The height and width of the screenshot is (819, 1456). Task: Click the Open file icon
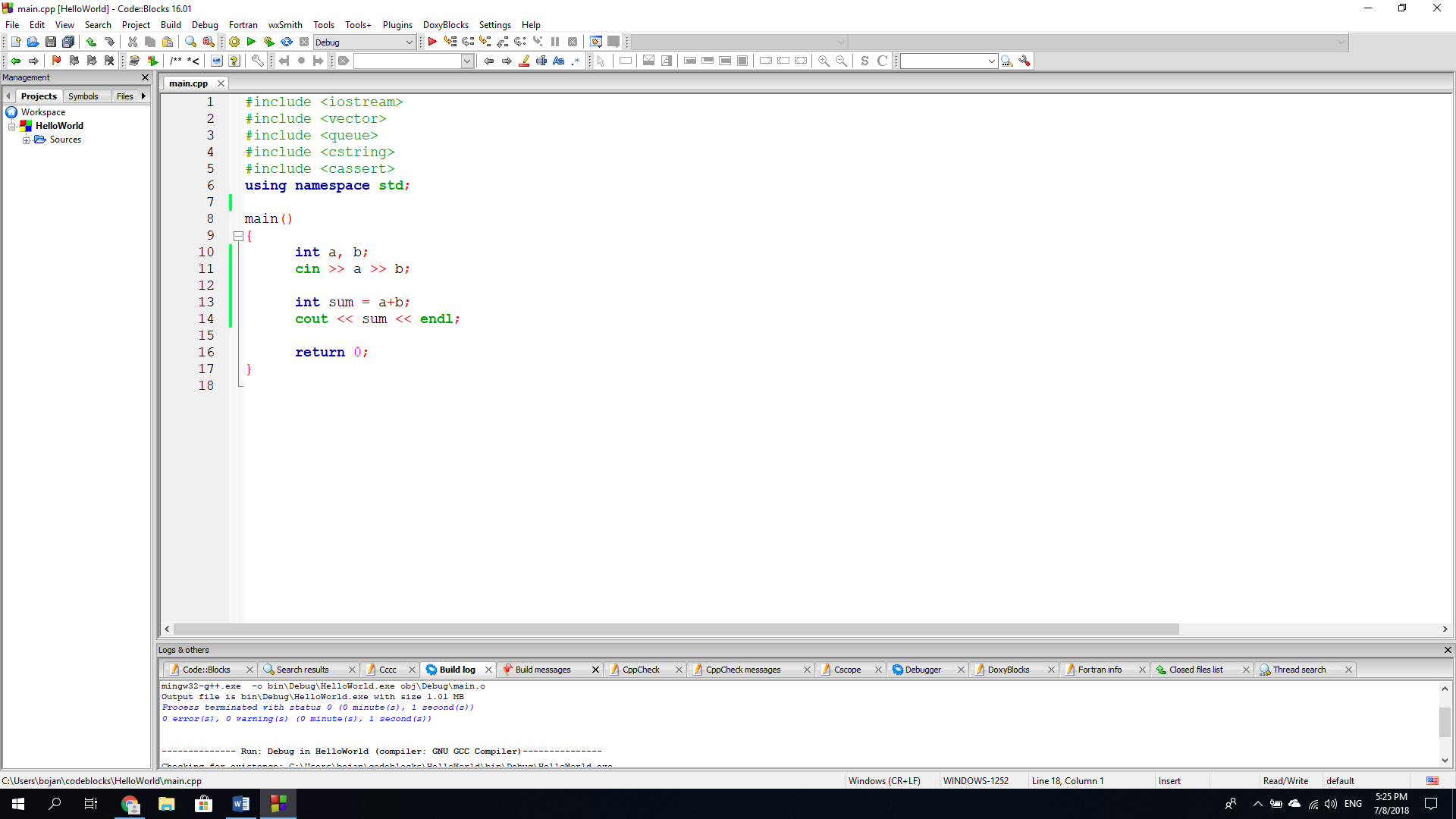click(33, 42)
